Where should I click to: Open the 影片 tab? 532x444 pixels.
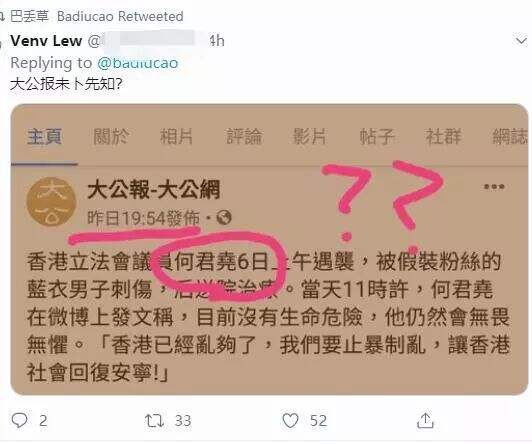coord(309,137)
